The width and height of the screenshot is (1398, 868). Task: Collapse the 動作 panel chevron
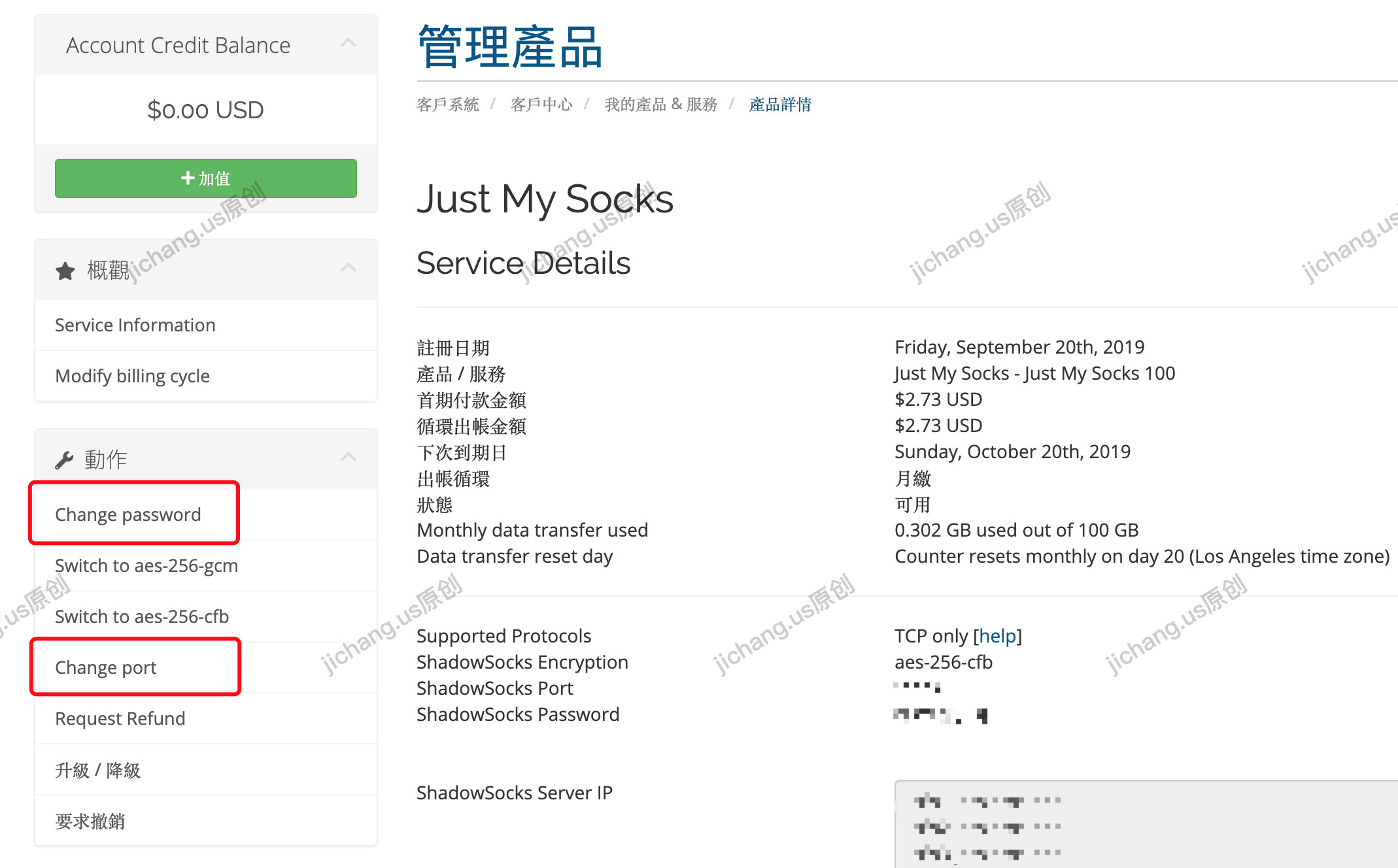click(349, 457)
